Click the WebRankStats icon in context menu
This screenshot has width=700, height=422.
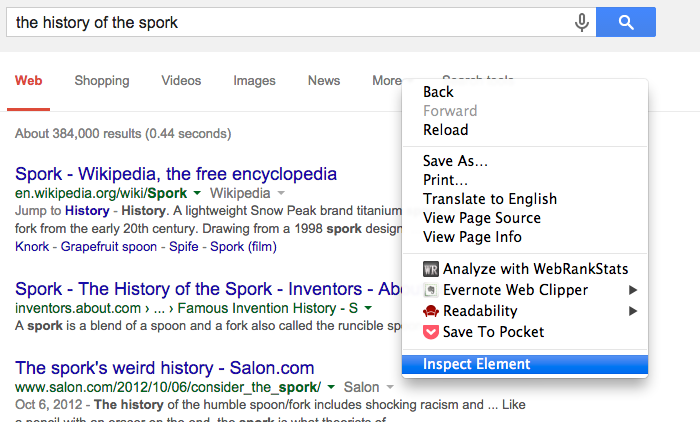pos(431,269)
